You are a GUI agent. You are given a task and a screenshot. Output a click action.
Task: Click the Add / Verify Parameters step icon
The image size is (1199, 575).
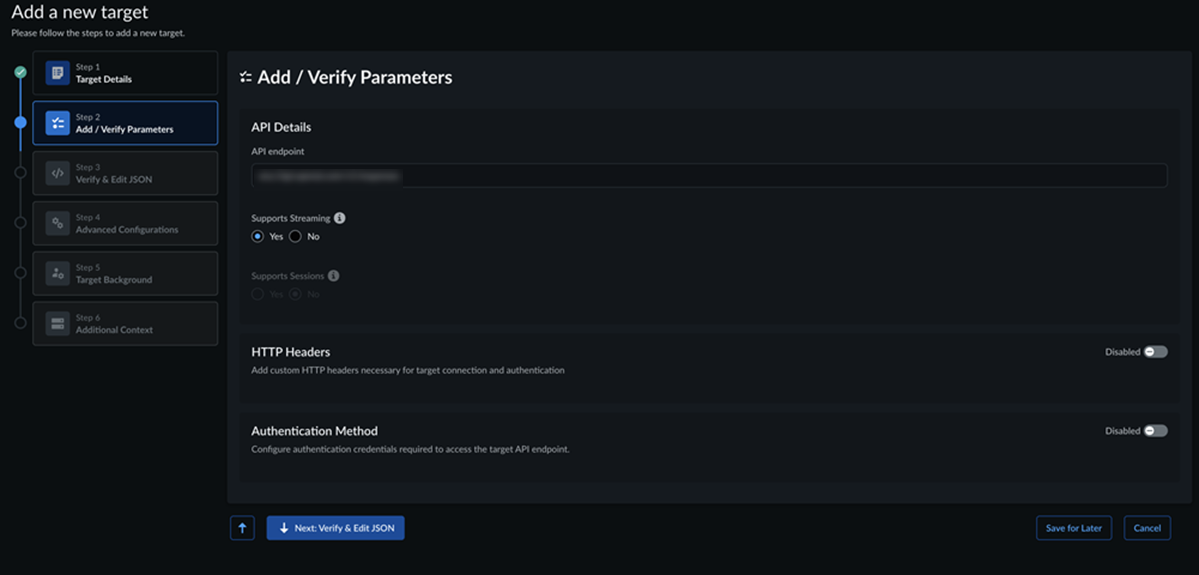pyautogui.click(x=58, y=123)
